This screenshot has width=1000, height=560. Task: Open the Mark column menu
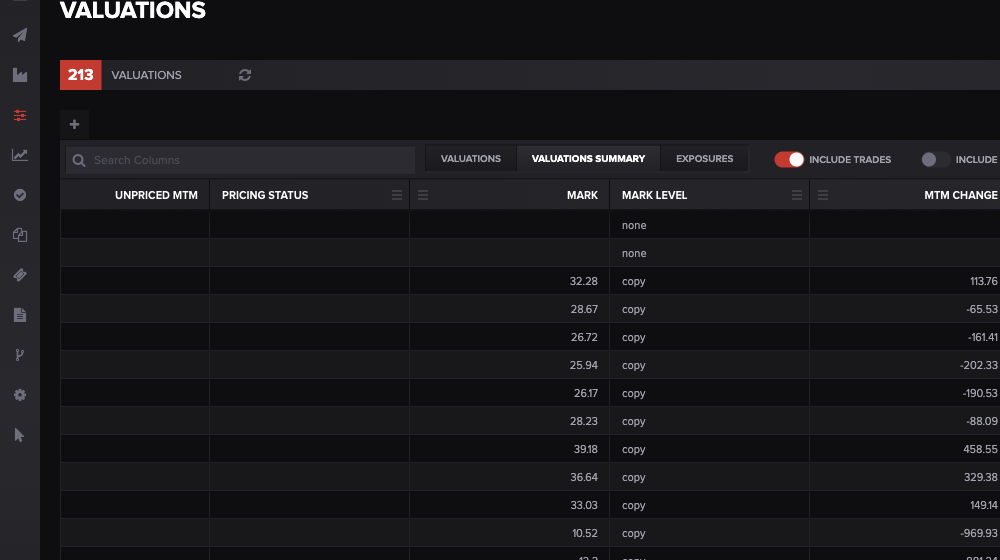tap(423, 195)
